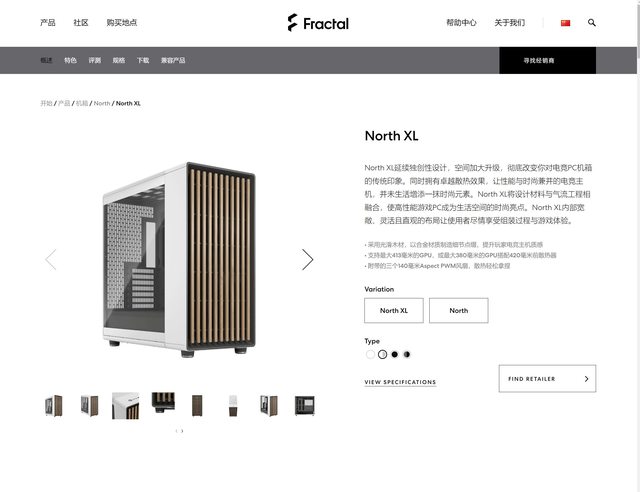The height and width of the screenshot is (492, 640).
Task: Select the half-black half-white color swatch
Action: coord(407,354)
